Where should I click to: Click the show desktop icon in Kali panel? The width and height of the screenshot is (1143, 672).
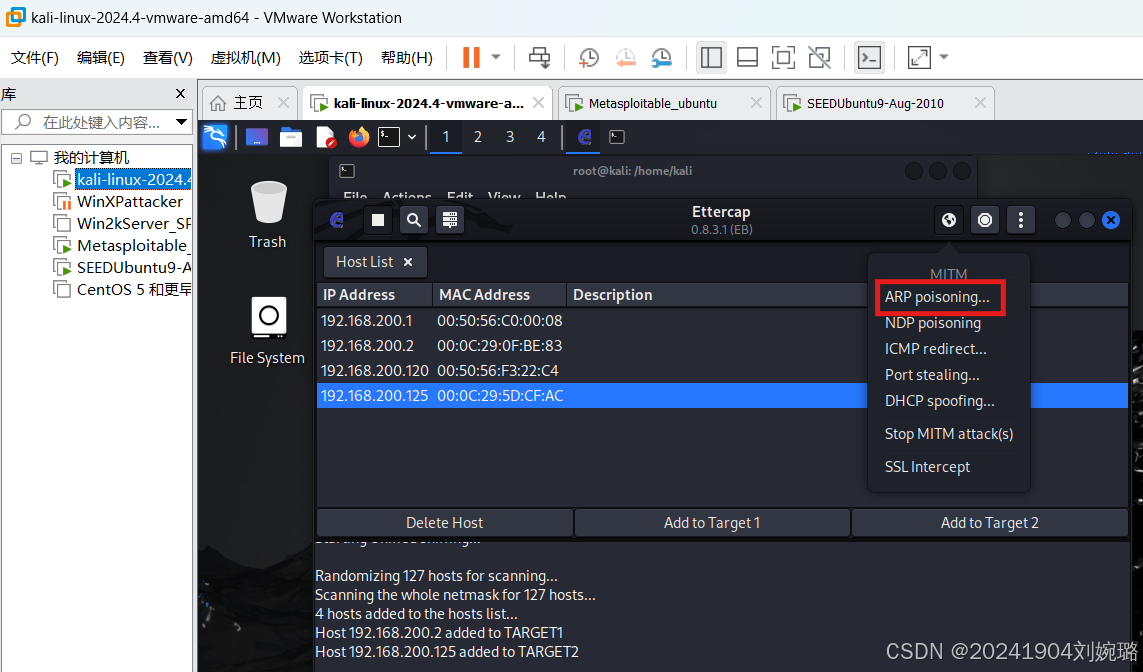point(257,136)
